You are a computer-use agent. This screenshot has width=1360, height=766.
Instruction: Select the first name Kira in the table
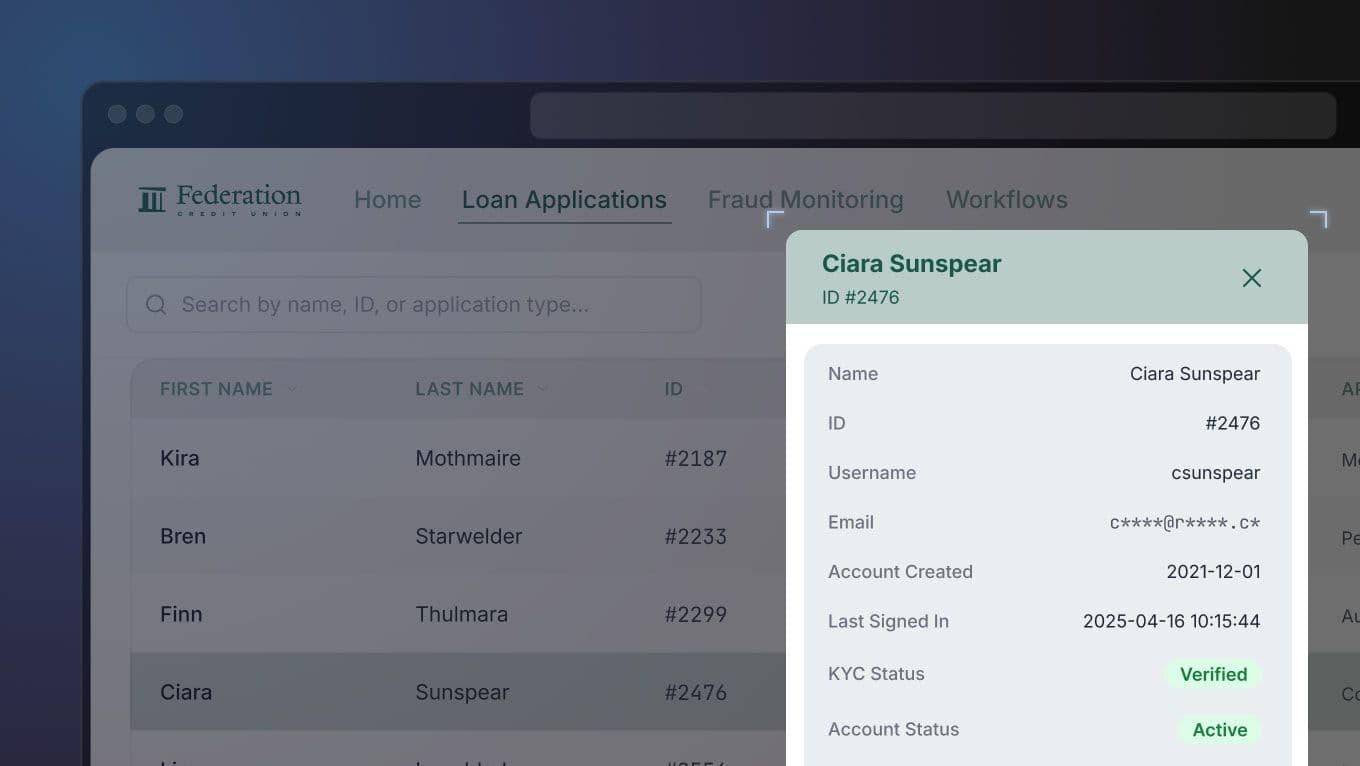tap(180, 458)
